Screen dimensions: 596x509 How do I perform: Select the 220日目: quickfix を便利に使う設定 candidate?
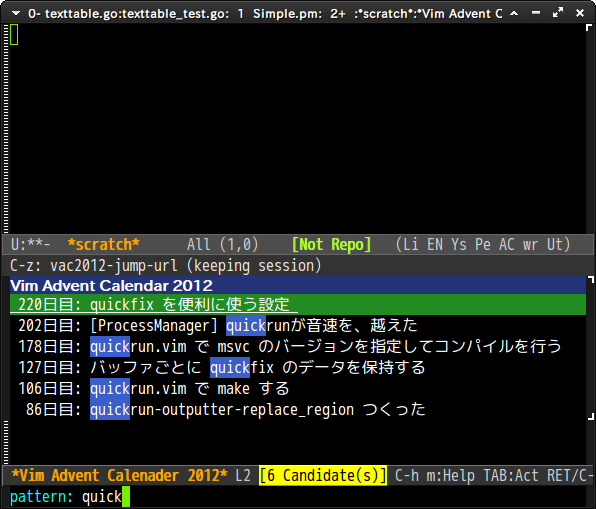[x=298, y=304]
